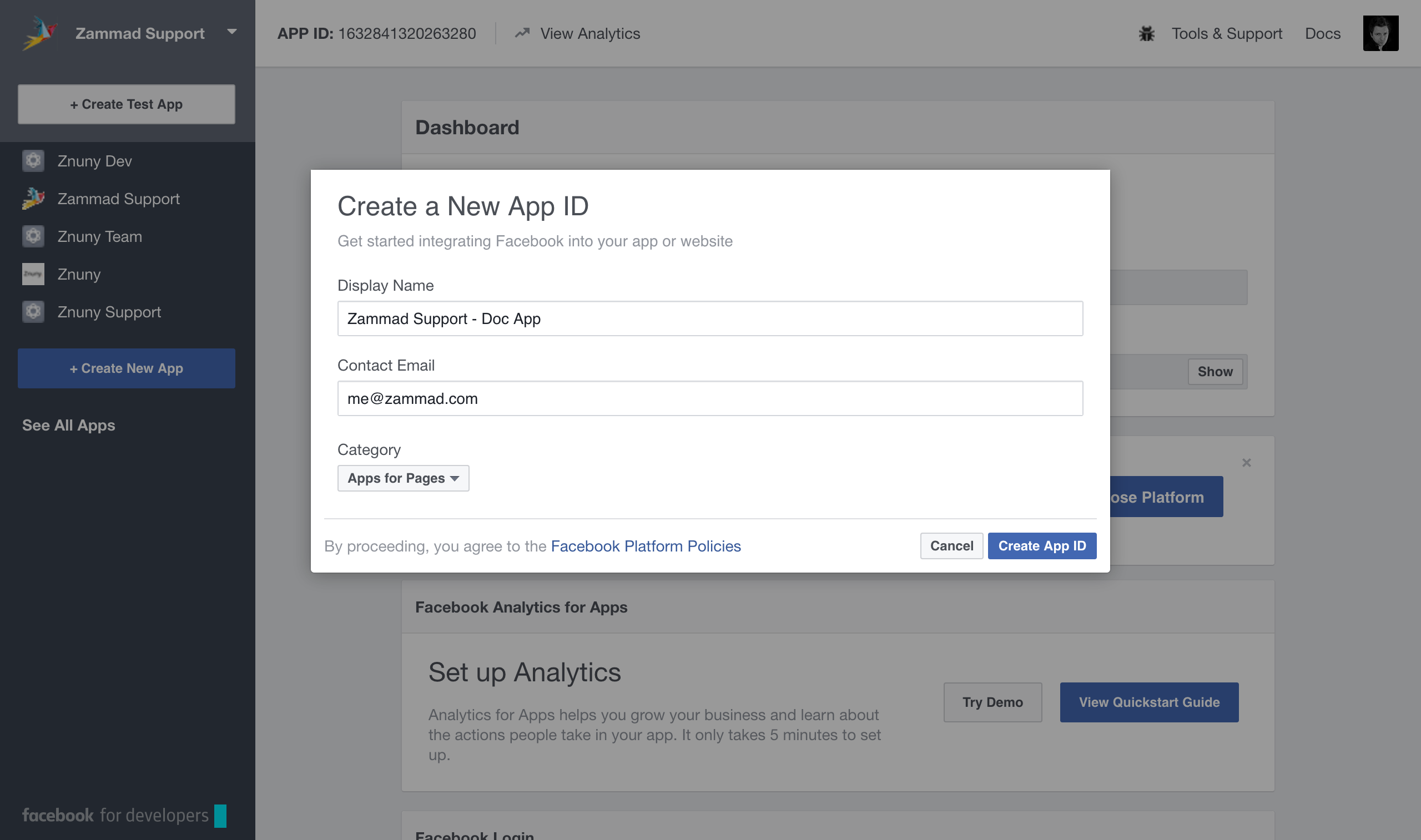This screenshot has width=1421, height=840.
Task: Click the Dashboard heading
Action: click(467, 128)
